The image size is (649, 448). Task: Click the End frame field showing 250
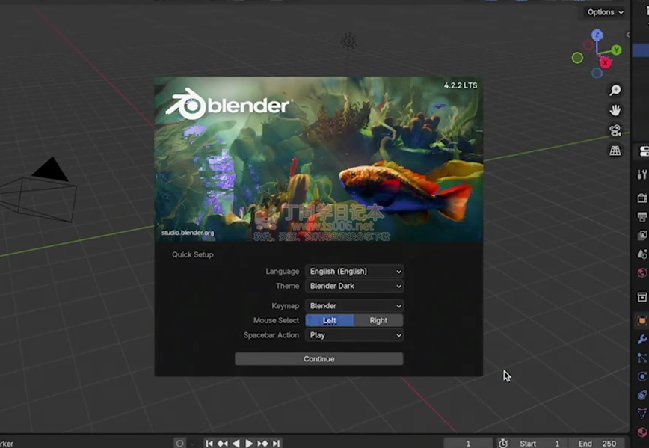[596, 443]
